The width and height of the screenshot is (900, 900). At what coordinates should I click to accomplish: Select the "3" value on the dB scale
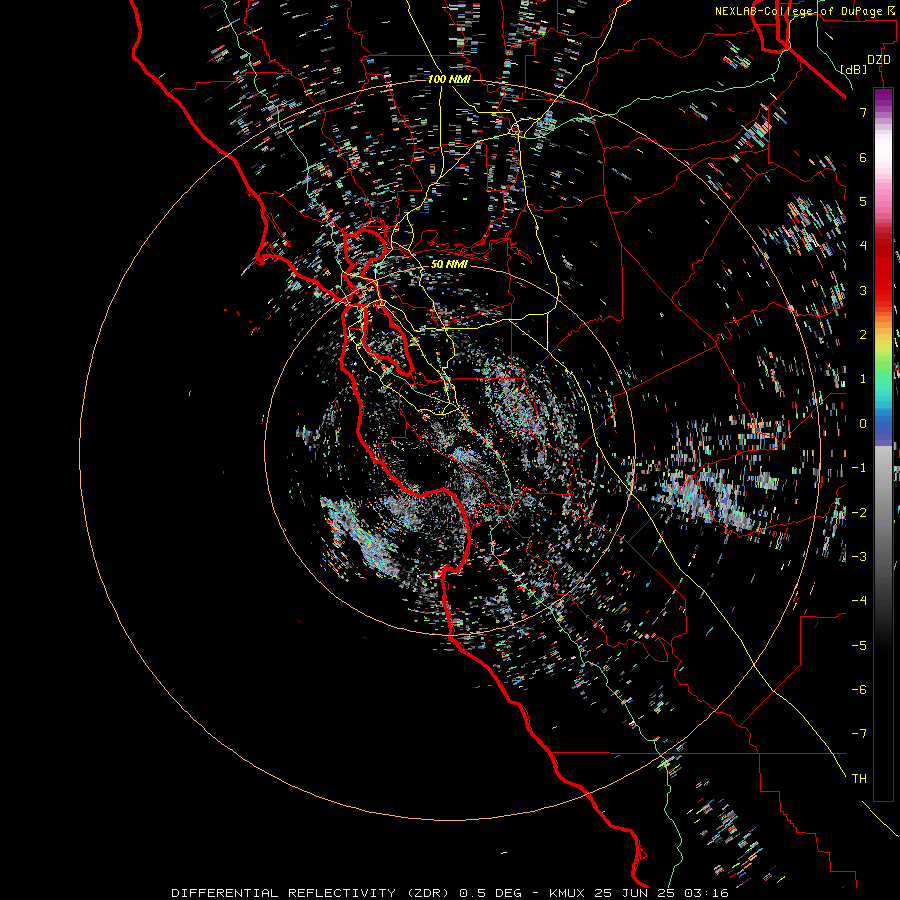(863, 290)
